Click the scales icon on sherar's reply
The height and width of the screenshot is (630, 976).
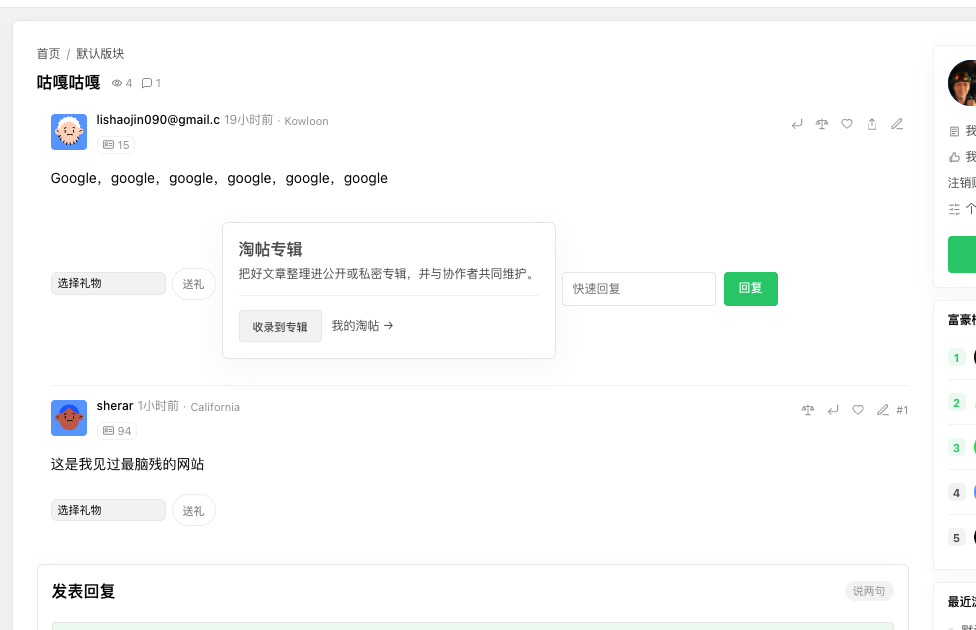point(808,410)
